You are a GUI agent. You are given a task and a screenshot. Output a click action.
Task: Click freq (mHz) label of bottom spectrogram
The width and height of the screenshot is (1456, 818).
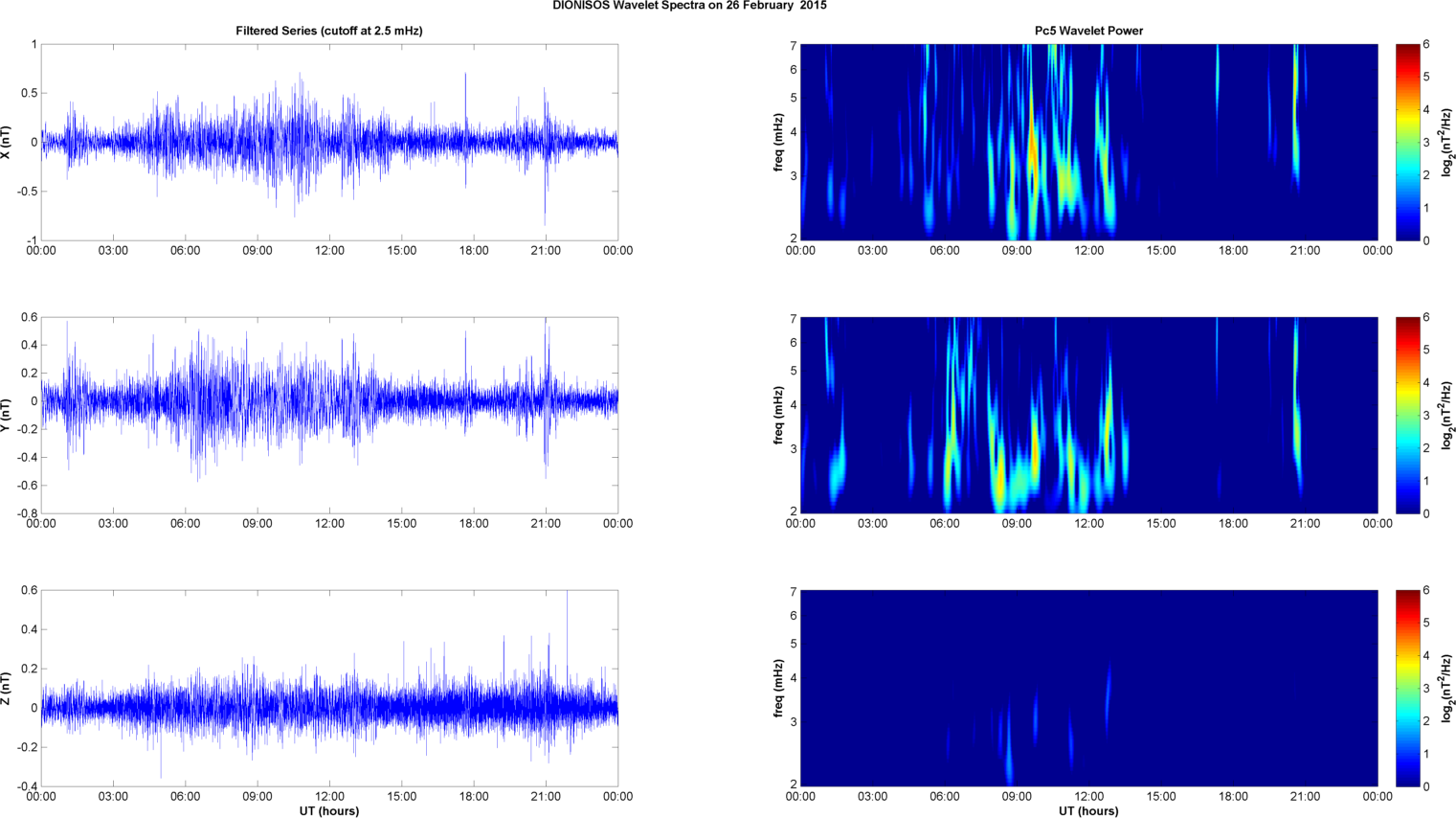[x=779, y=688]
